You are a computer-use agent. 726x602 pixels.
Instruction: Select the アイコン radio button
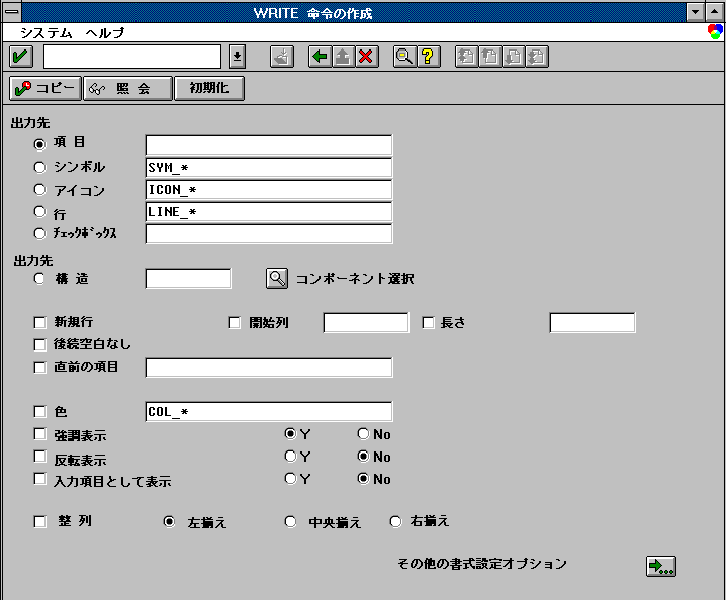[40, 189]
